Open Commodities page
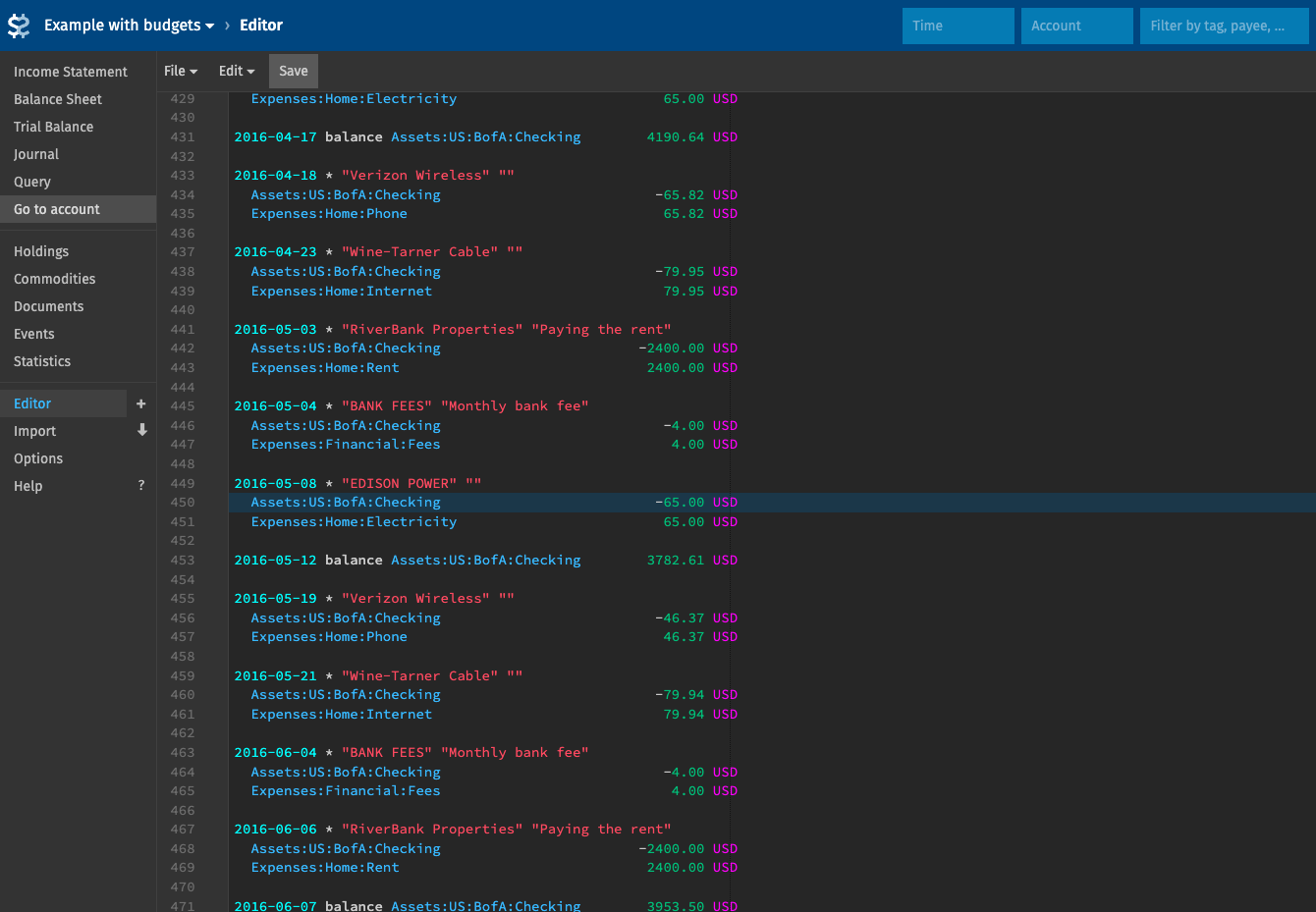 tap(55, 279)
